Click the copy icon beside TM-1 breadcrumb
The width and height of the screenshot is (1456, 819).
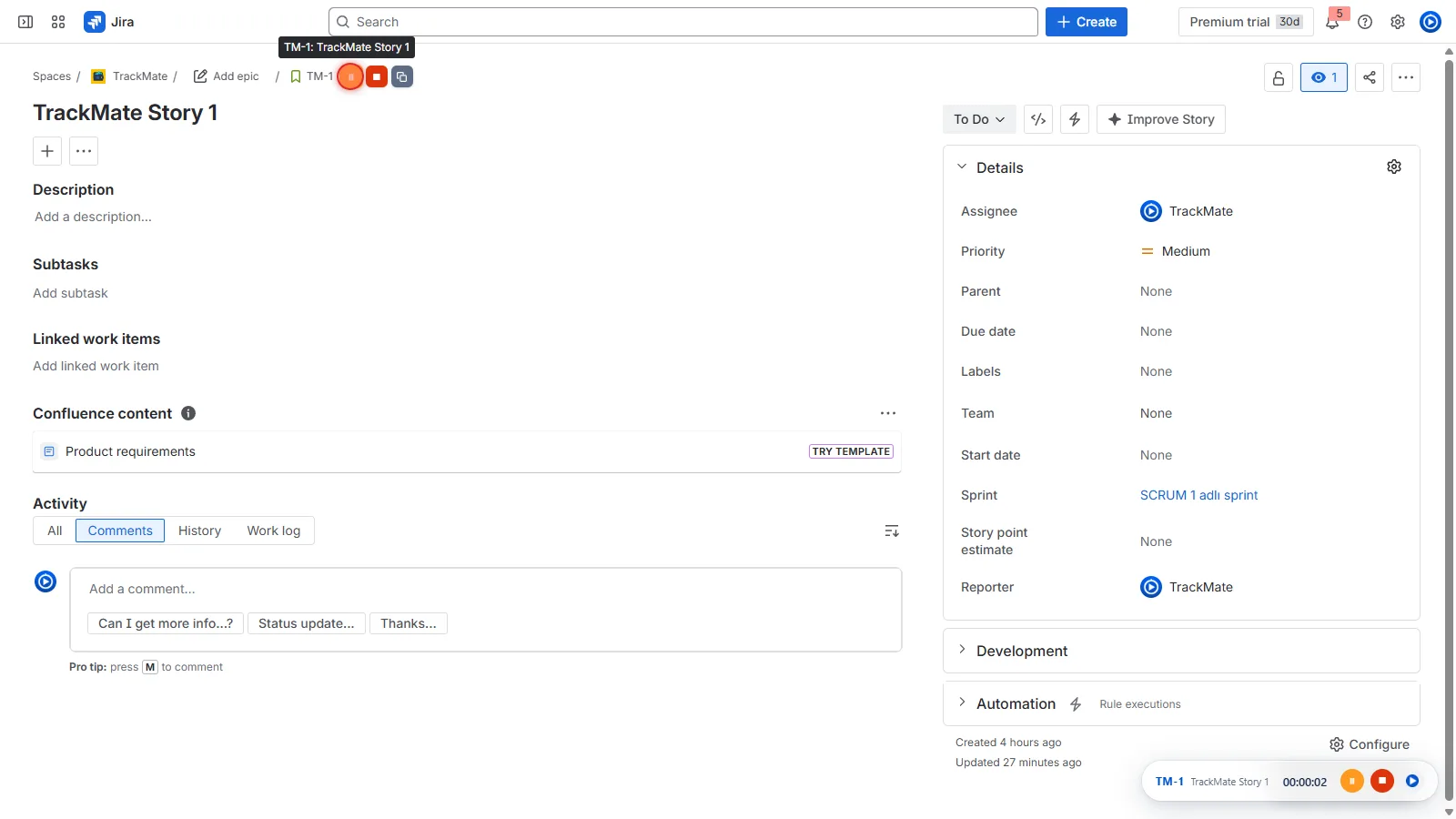[x=402, y=76]
